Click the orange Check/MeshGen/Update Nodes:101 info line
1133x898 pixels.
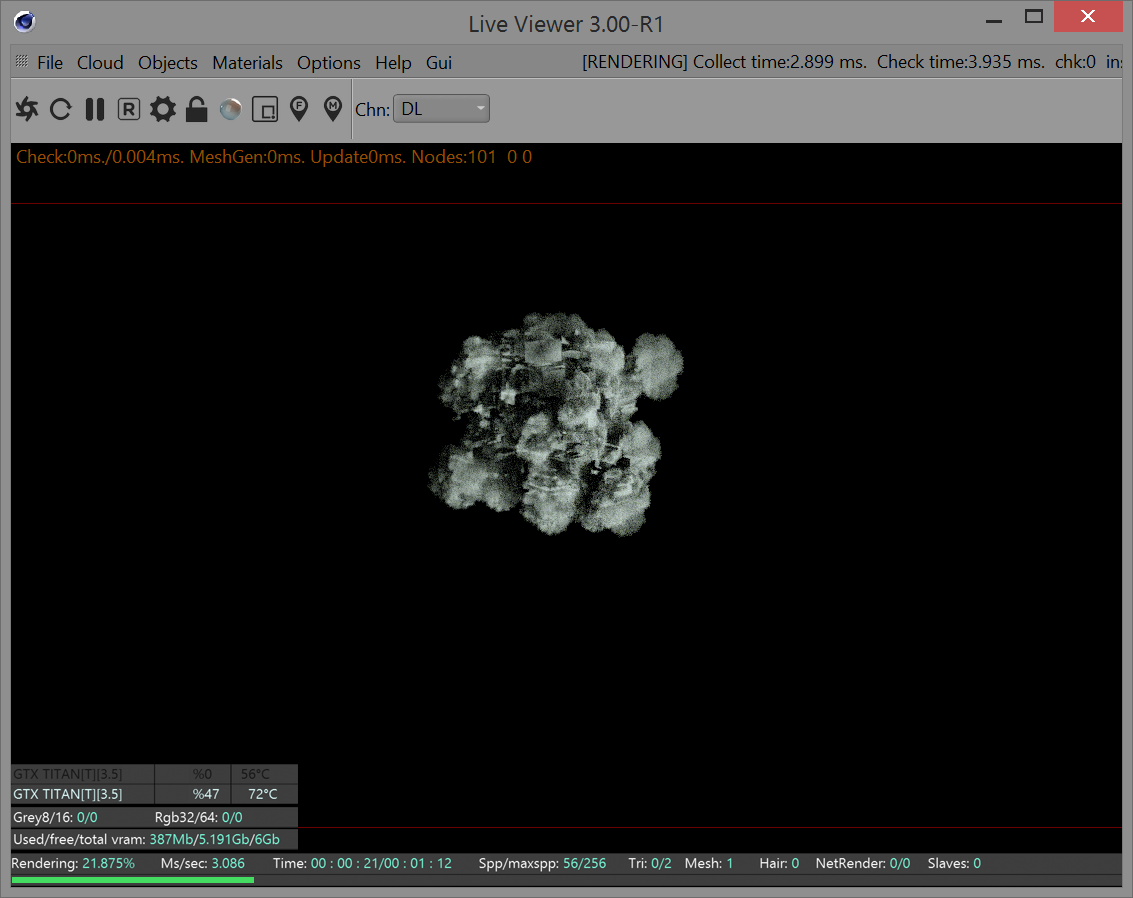click(274, 157)
